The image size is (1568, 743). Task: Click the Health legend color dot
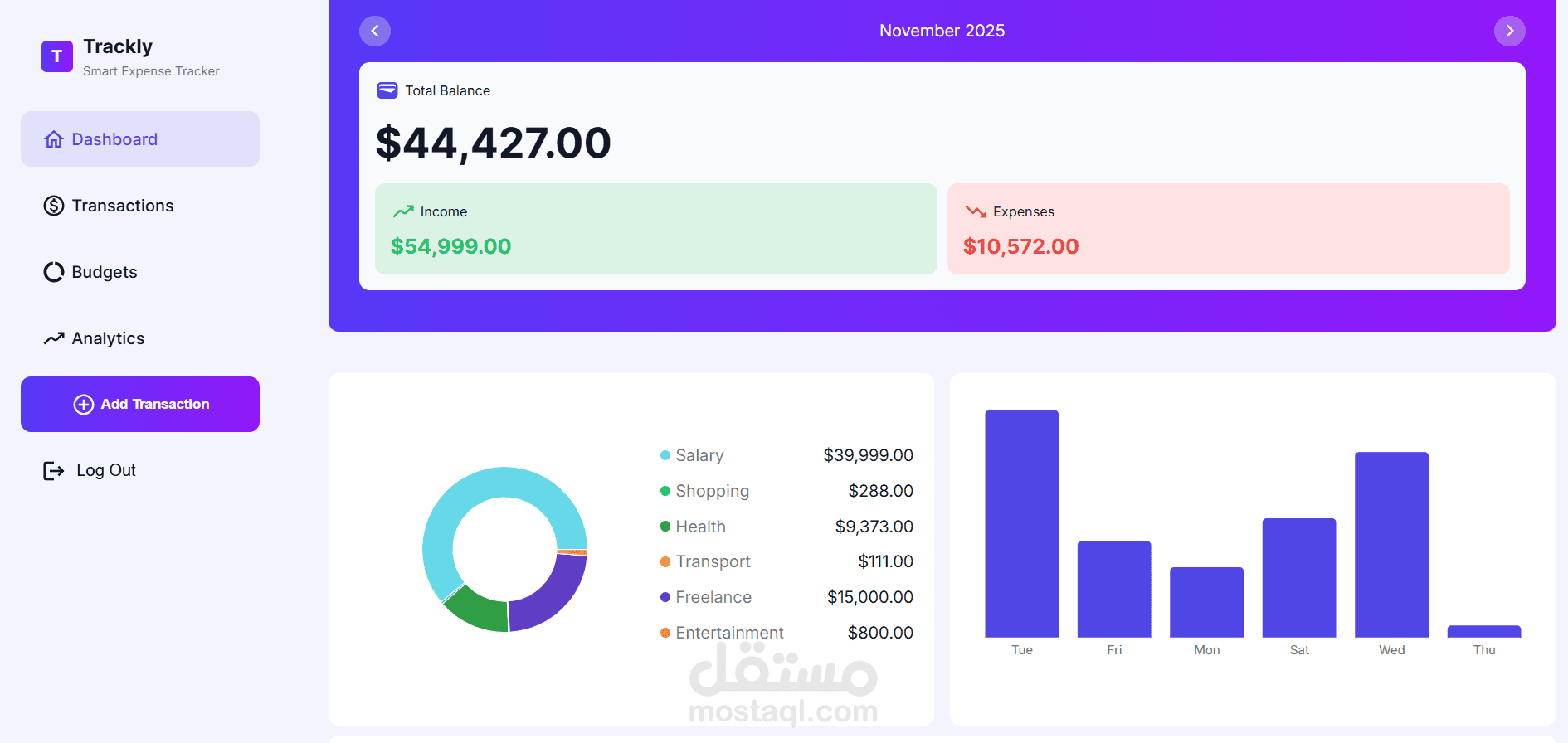pyautogui.click(x=665, y=527)
